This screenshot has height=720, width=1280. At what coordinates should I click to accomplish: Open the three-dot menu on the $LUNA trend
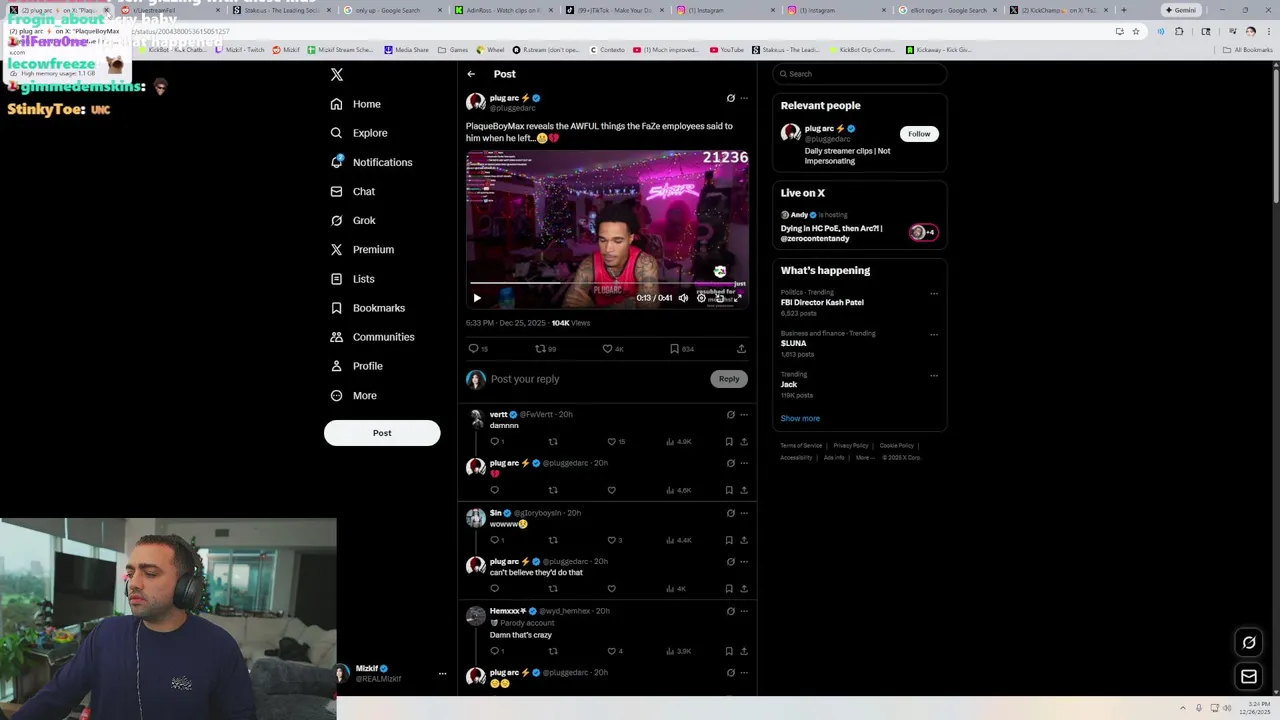click(934, 335)
